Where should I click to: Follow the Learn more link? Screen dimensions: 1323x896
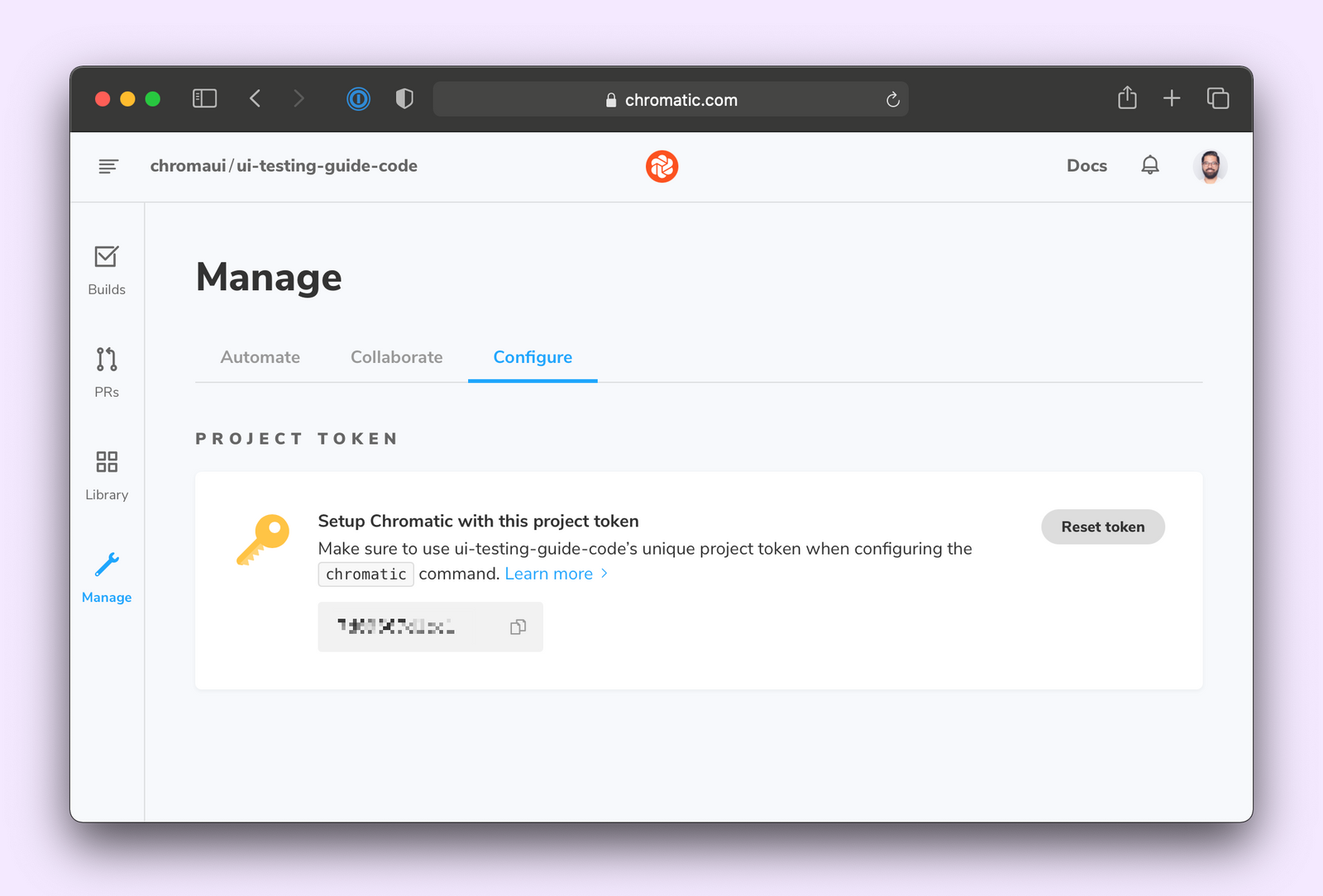[549, 573]
